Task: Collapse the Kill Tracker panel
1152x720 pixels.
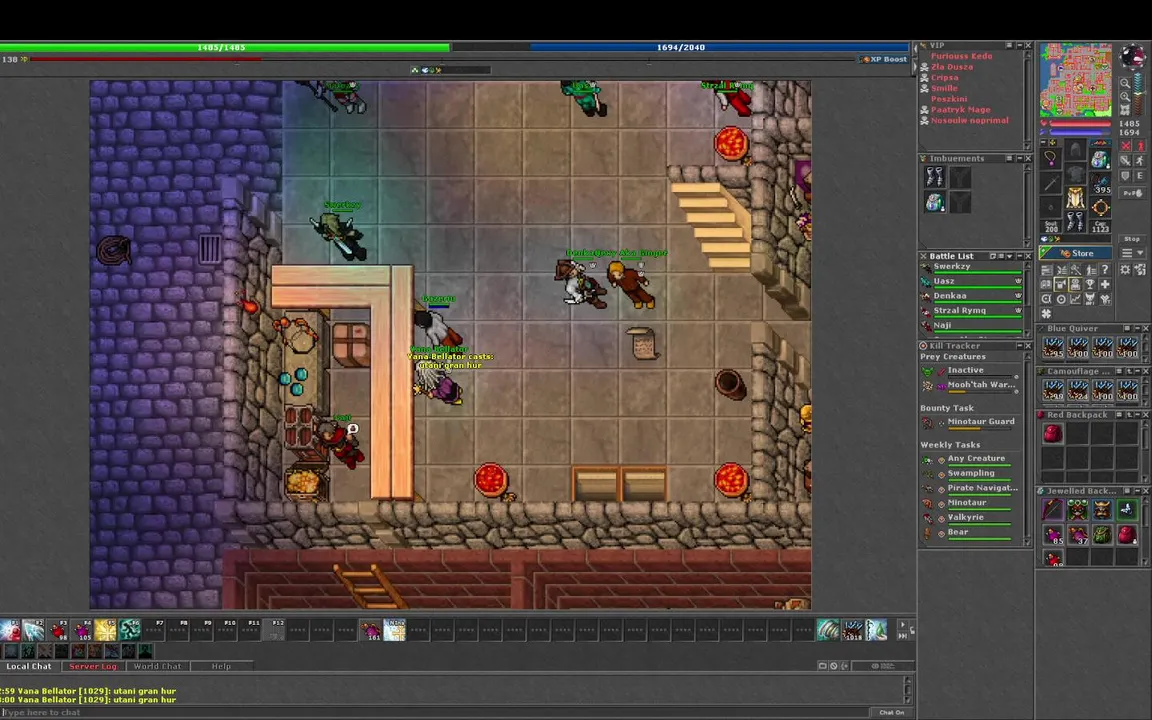Action: coord(1020,345)
